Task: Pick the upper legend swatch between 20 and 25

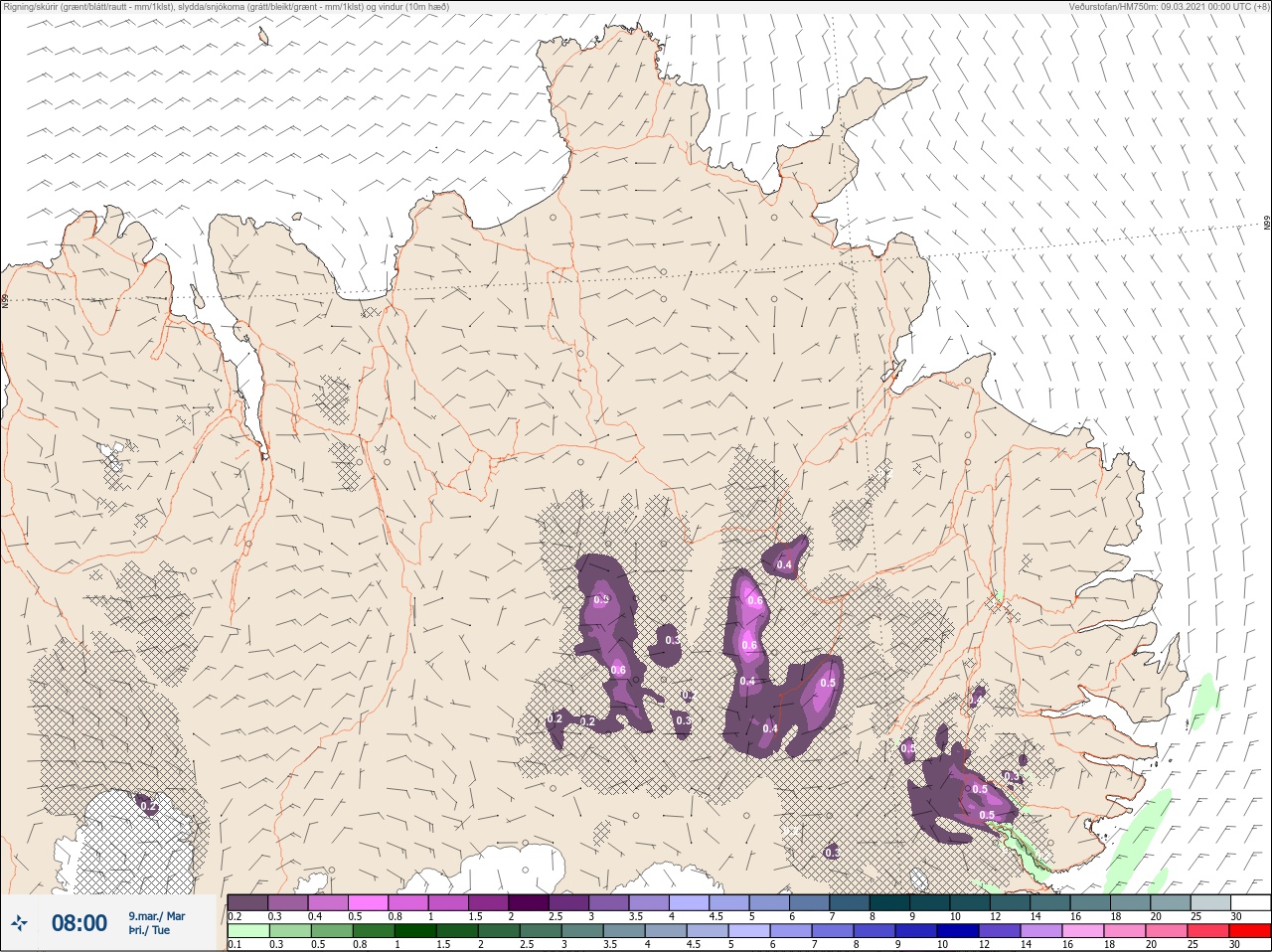Action: [1171, 902]
